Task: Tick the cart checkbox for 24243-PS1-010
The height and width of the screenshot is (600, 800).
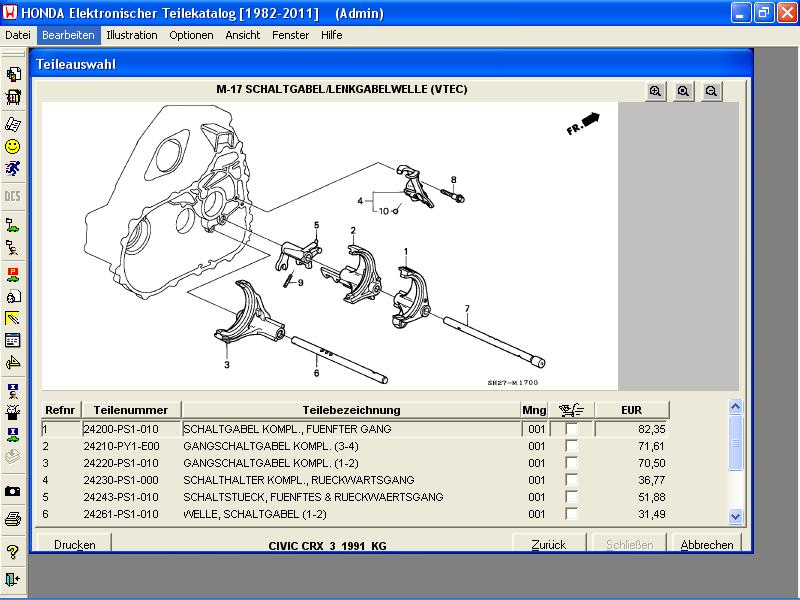Action: (x=571, y=497)
